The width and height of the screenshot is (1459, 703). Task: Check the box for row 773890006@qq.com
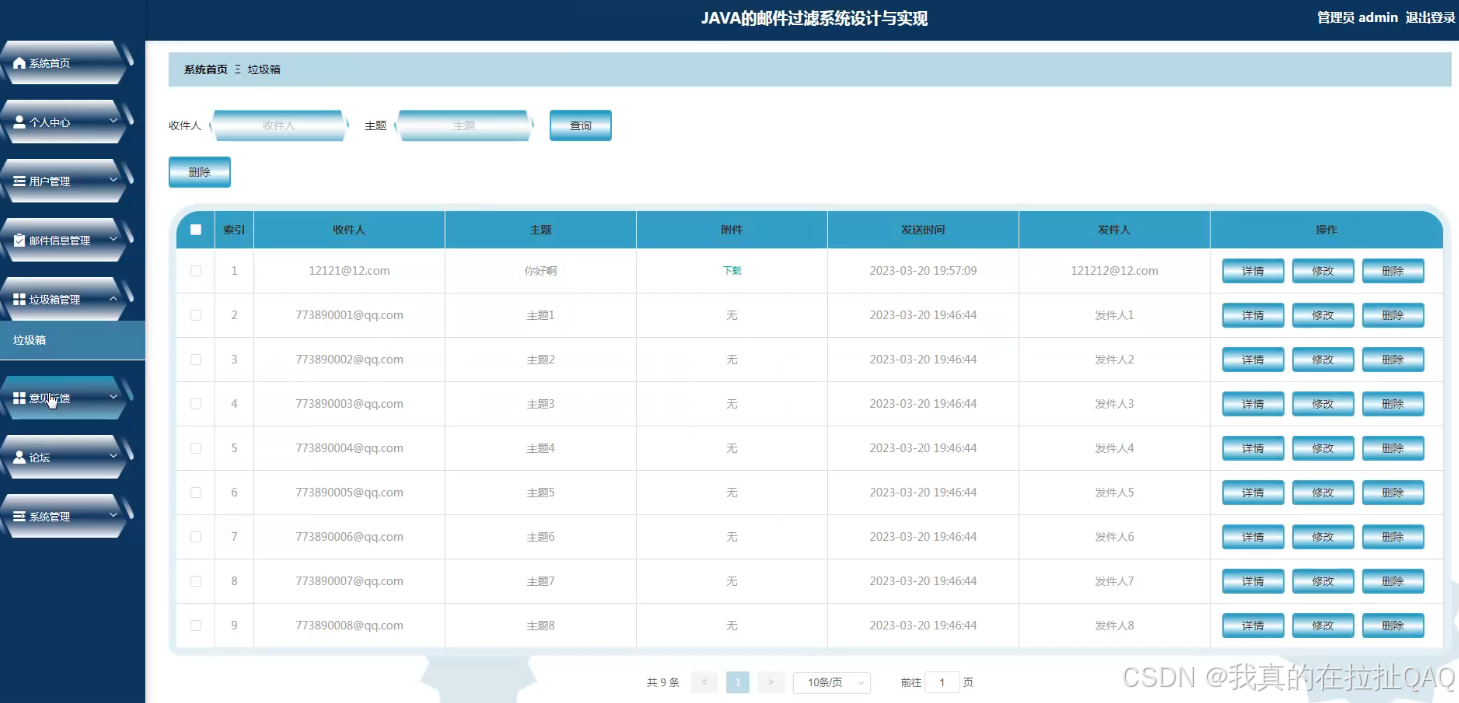[x=196, y=537]
